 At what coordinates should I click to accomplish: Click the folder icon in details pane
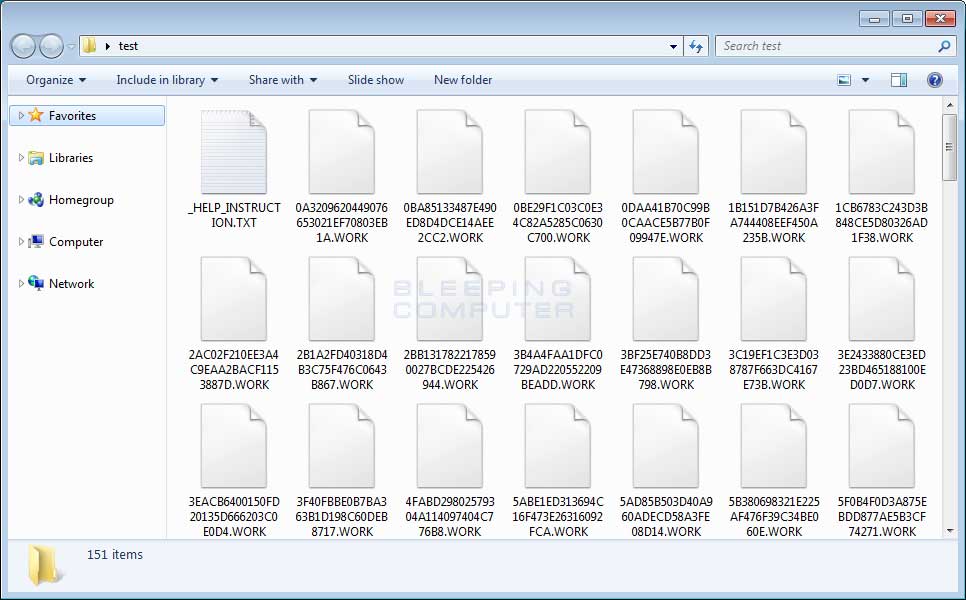click(x=44, y=564)
